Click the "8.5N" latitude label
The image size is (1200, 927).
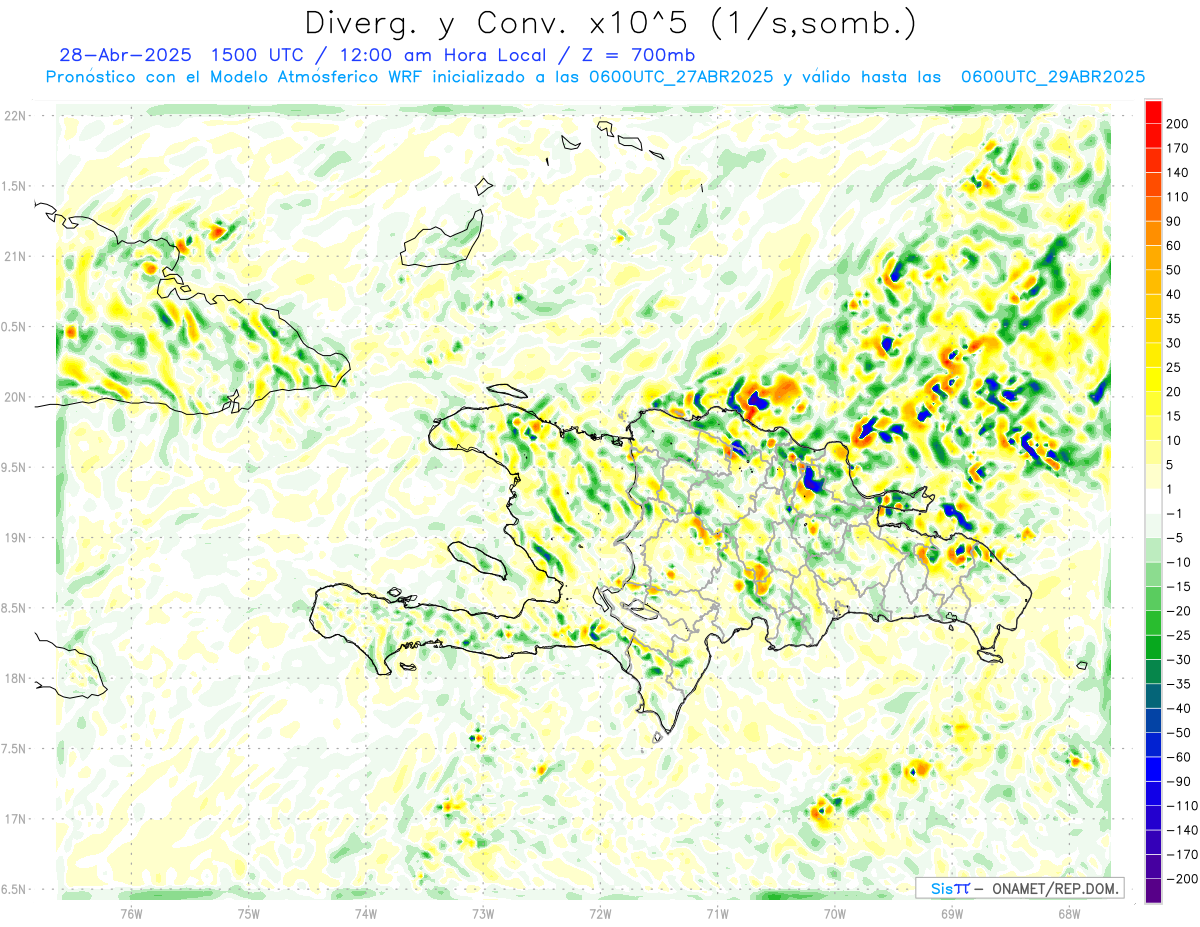(x=15, y=608)
